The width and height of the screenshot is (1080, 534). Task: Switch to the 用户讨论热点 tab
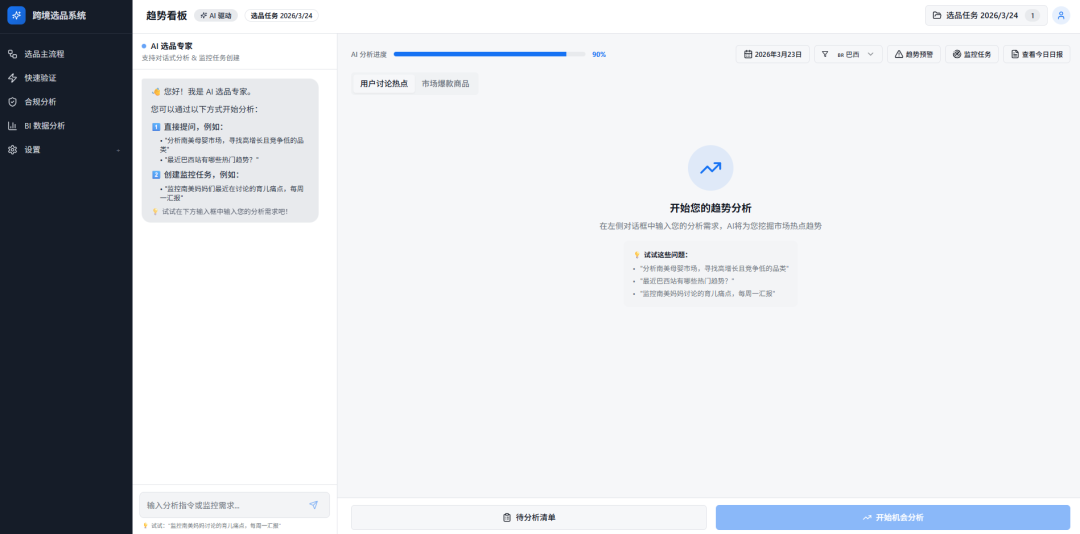(x=384, y=83)
